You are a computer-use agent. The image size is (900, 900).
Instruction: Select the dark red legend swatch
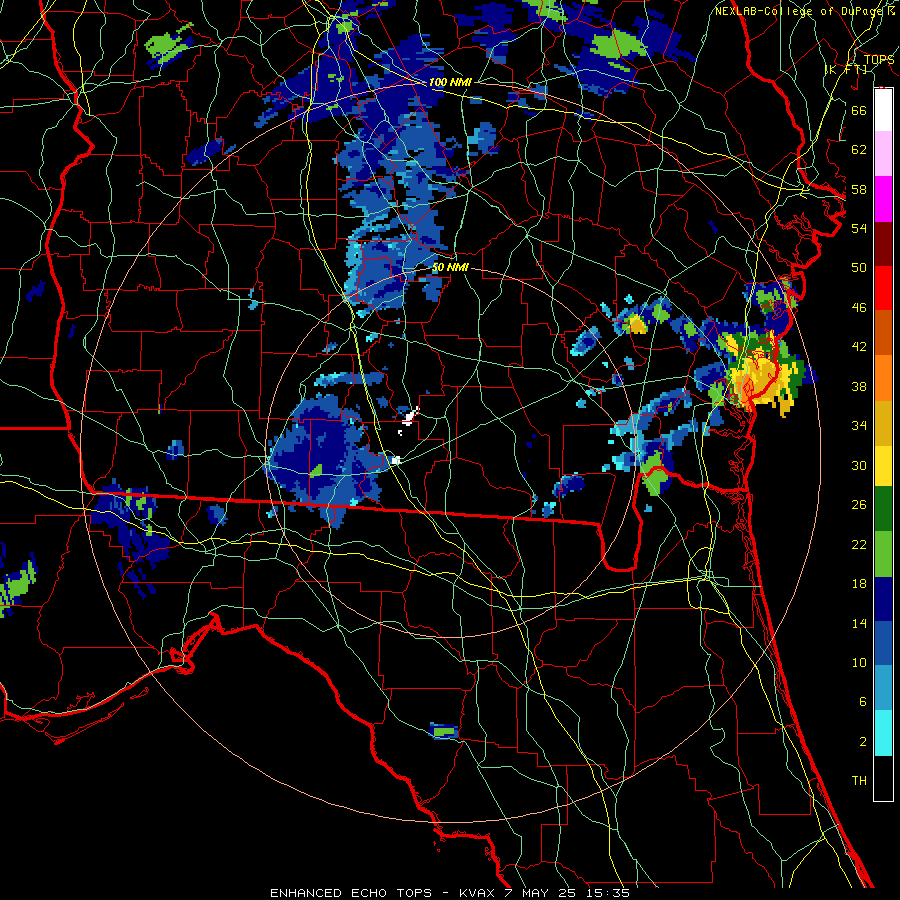tap(883, 243)
